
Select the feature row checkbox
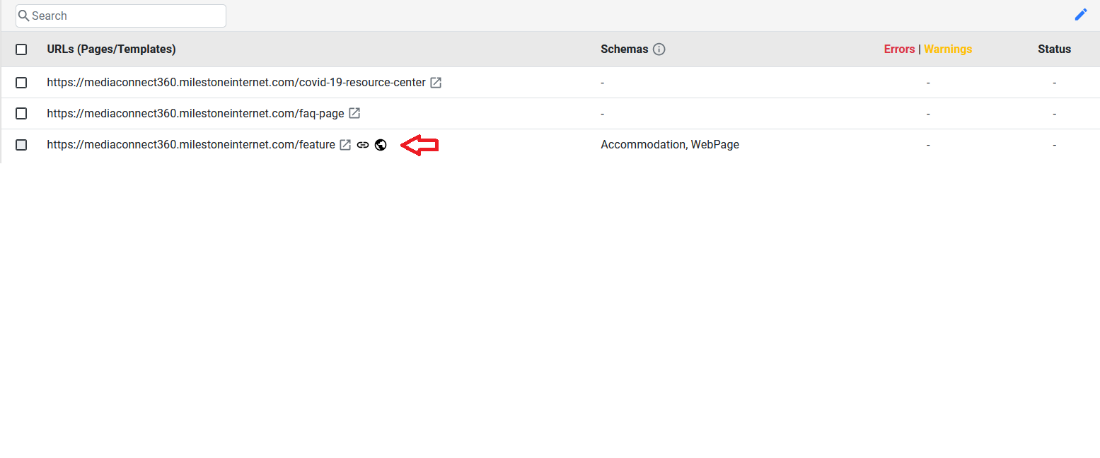tap(21, 145)
